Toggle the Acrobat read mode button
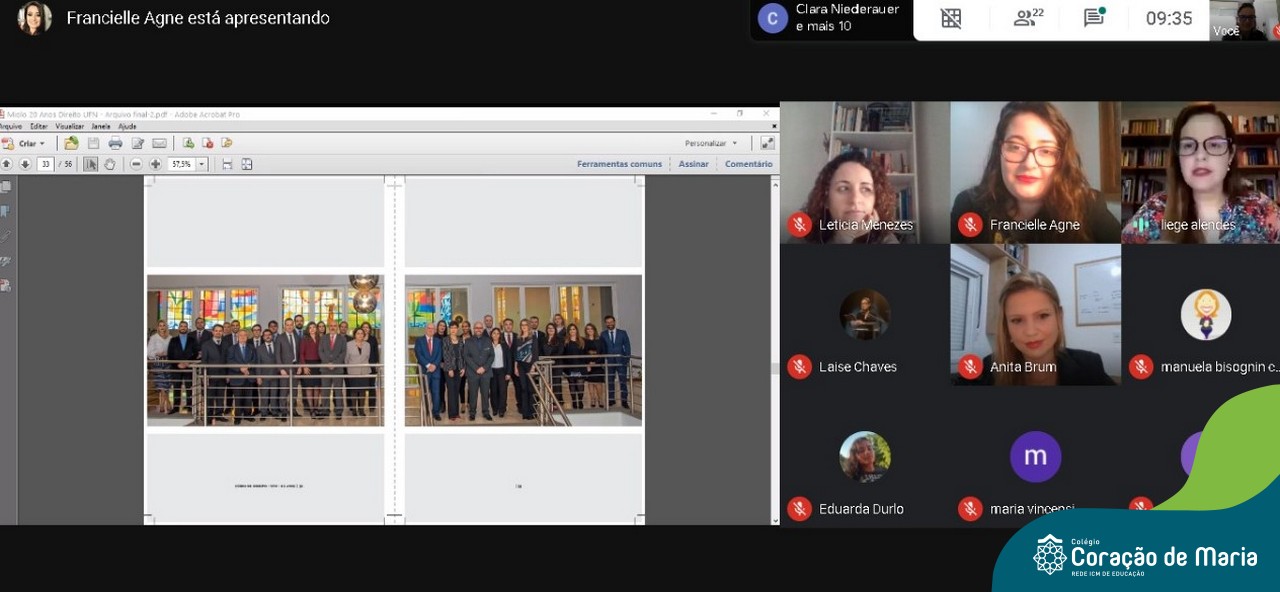Screen dimensions: 1280x592 [767, 143]
